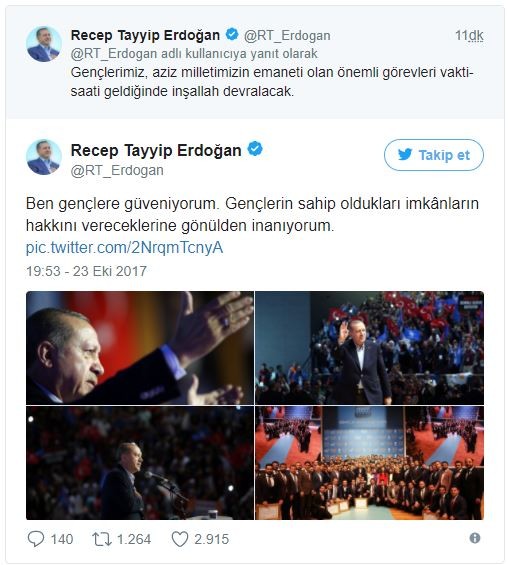This screenshot has width=508, height=565.
Task: Open the 19:53 - 23 Eki 2017 timestamp
Action: (x=86, y=271)
